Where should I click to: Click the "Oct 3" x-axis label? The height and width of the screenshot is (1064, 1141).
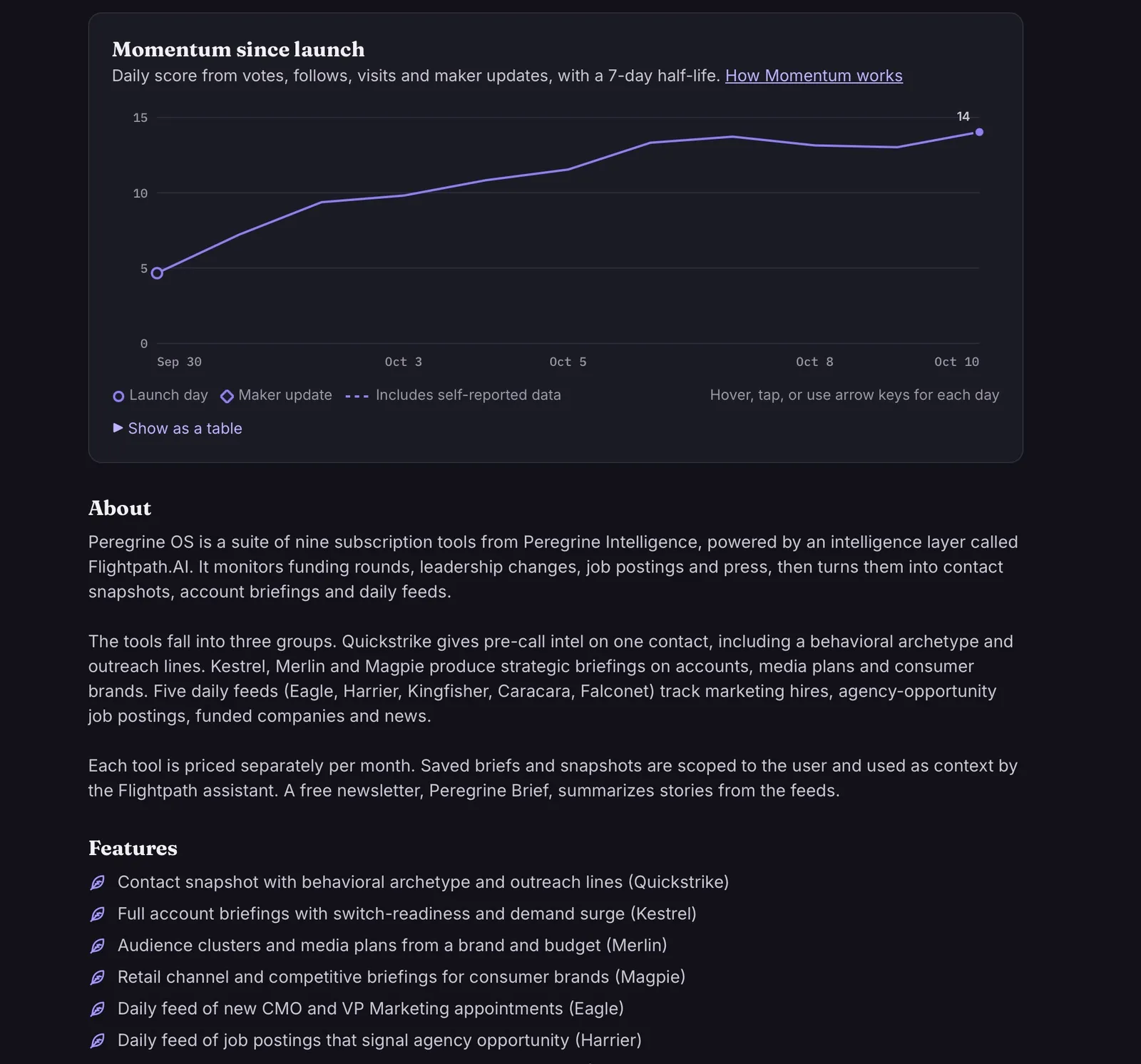404,362
